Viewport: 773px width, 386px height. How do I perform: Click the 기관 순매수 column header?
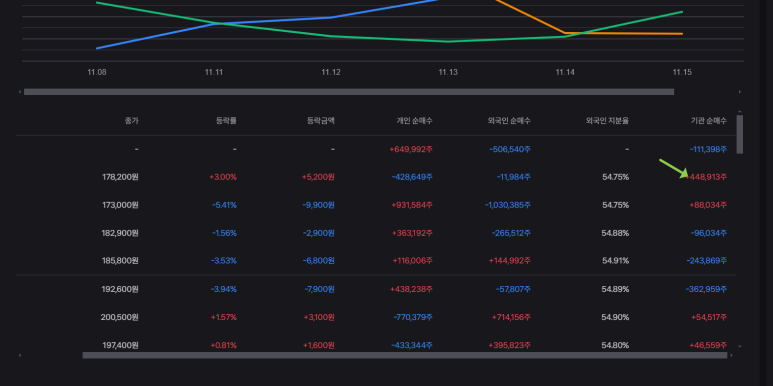[709, 120]
